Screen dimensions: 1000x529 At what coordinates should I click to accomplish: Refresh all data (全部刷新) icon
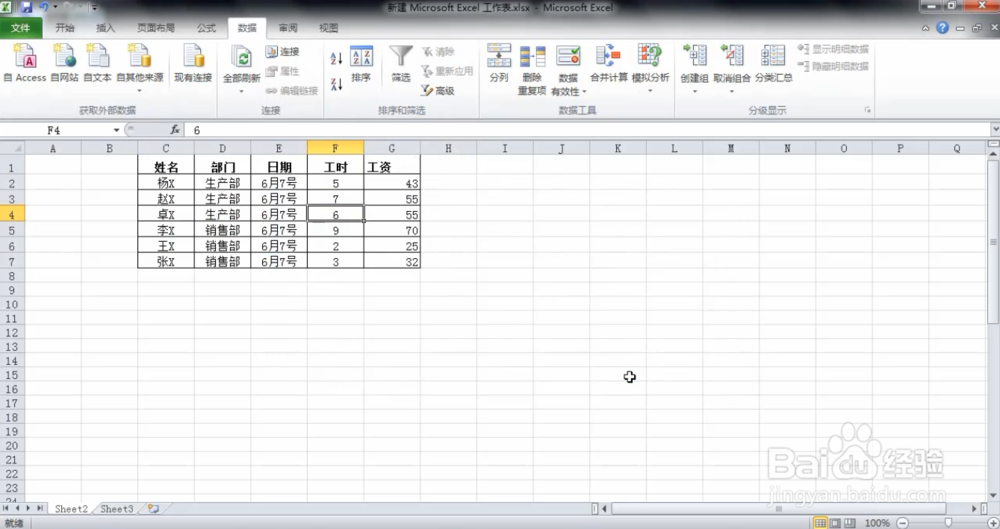point(242,57)
